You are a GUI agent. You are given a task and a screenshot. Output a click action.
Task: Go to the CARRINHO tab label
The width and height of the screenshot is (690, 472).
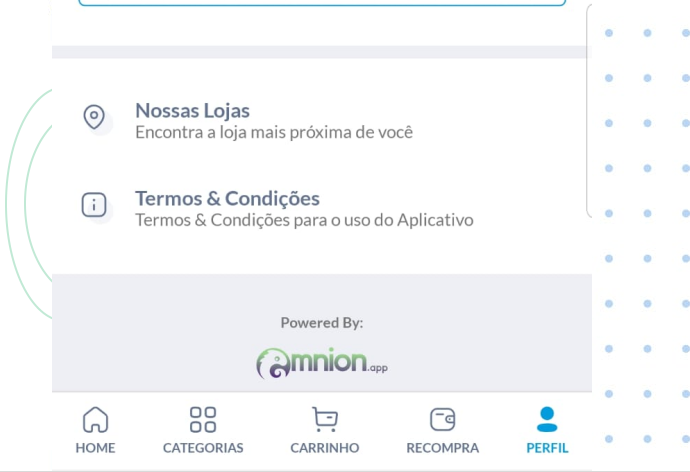click(x=325, y=448)
